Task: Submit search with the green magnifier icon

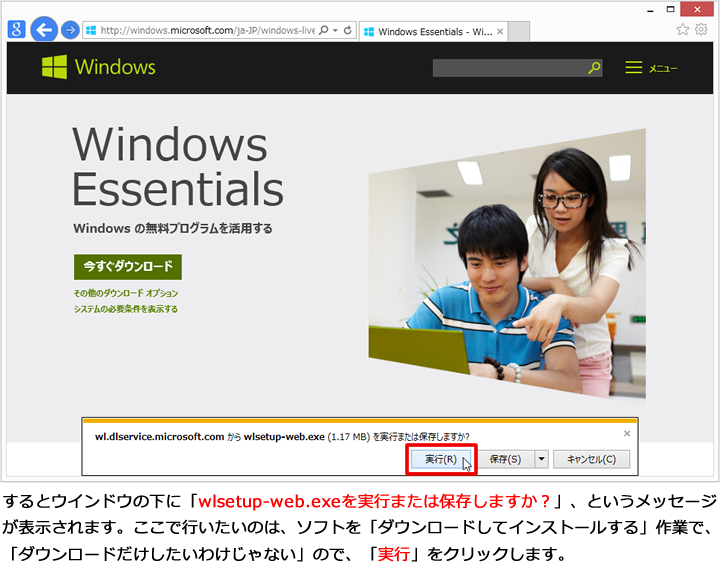Action: (x=594, y=68)
